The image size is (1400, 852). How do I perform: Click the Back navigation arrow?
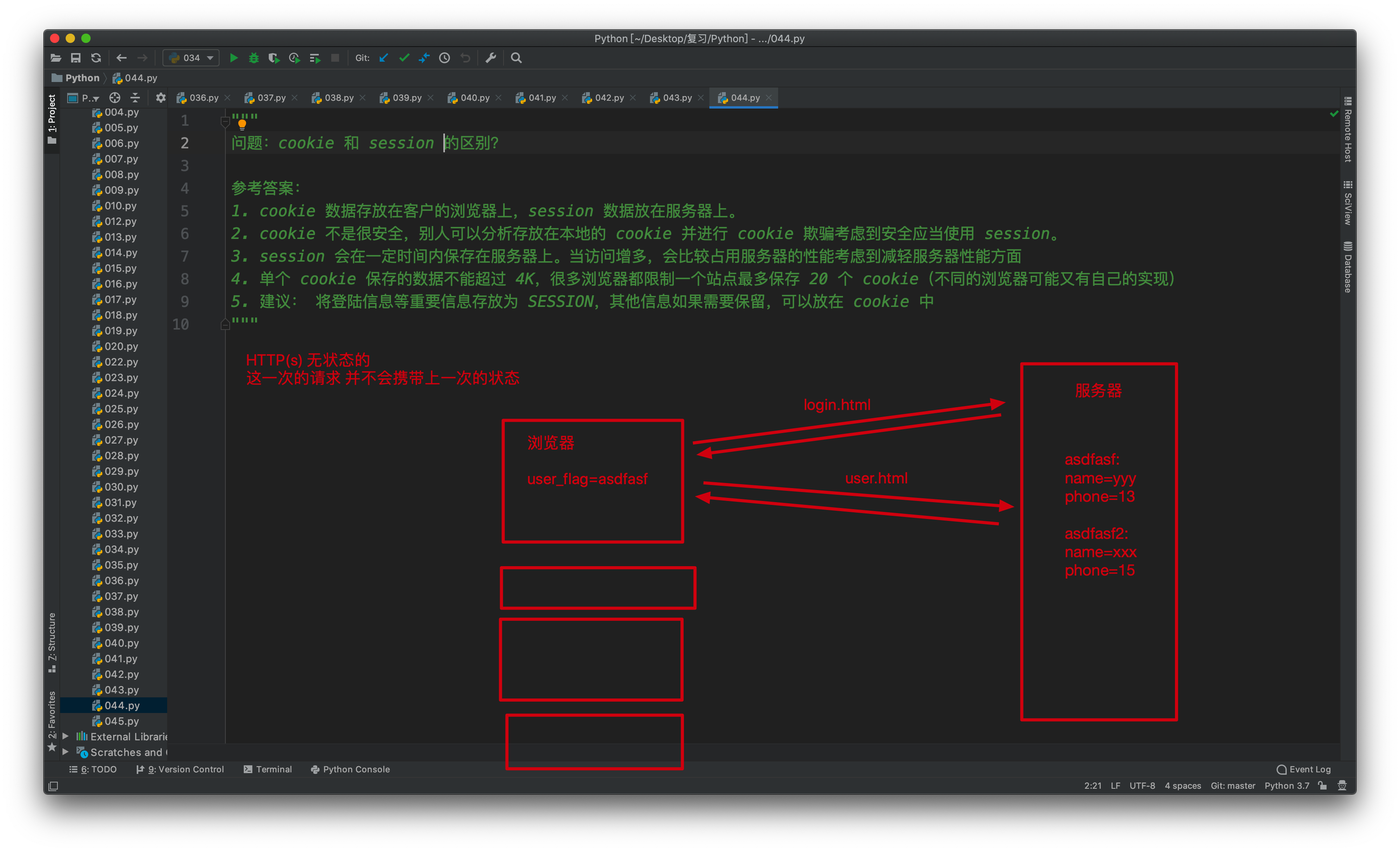pyautogui.click(x=121, y=58)
